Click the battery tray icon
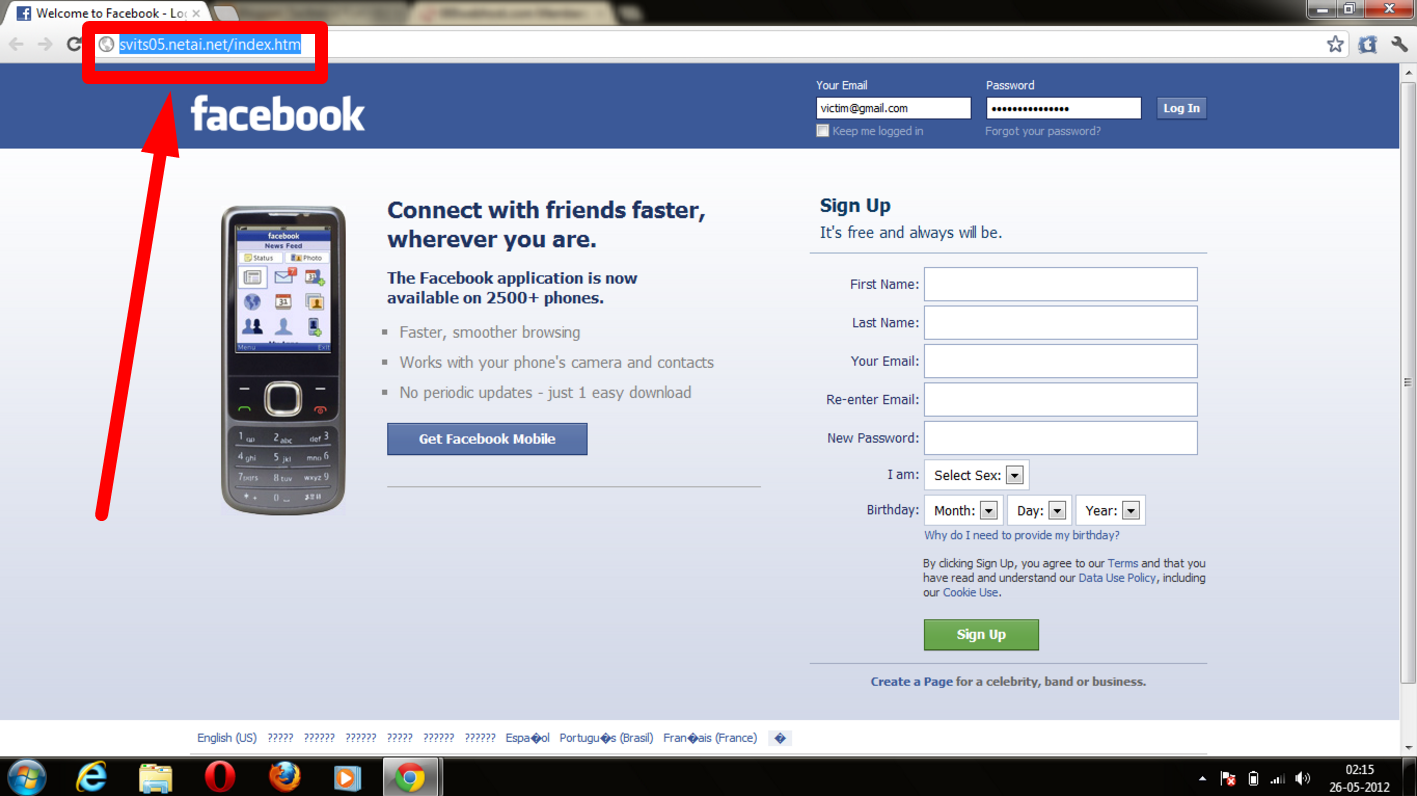The height and width of the screenshot is (796, 1417). (x=1253, y=778)
